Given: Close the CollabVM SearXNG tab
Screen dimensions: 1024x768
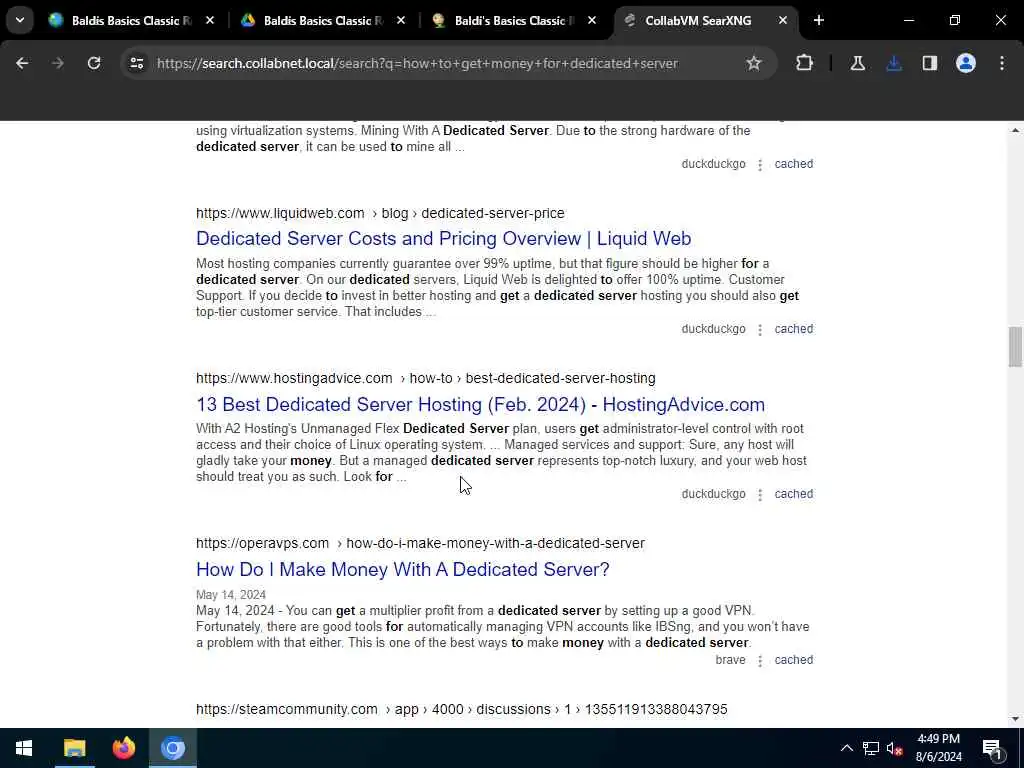Looking at the screenshot, I should [782, 21].
